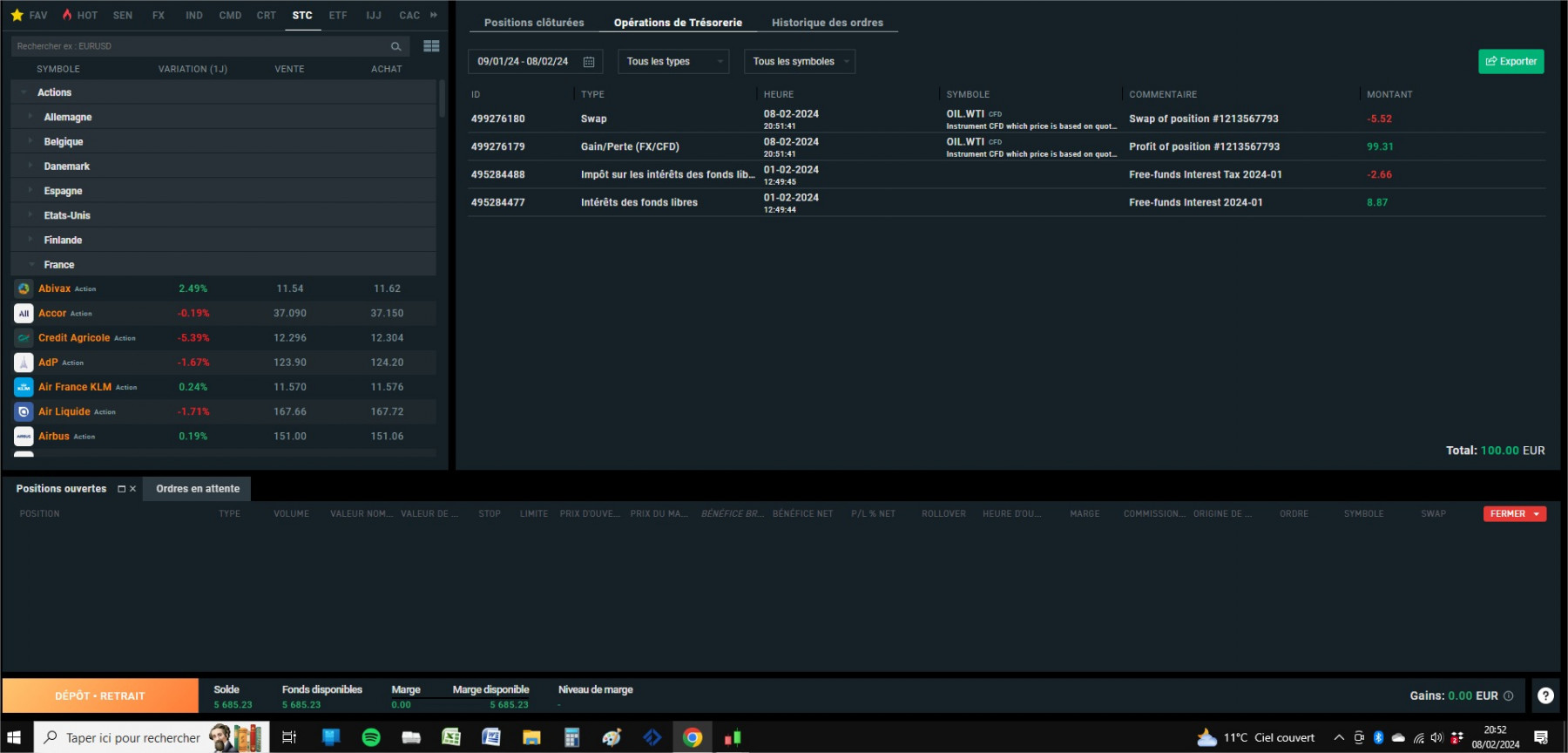The width and height of the screenshot is (1568, 753).
Task: Click the Exporter button
Action: 1511,62
